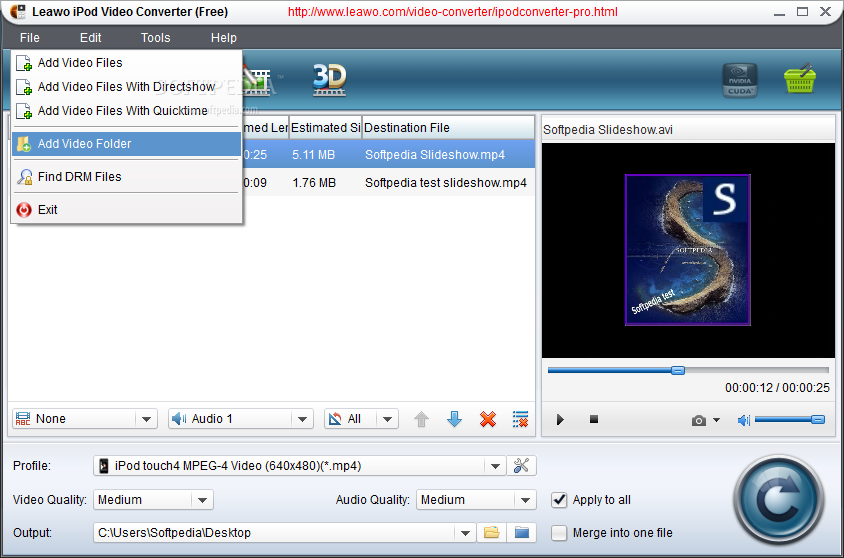844x558 pixels.
Task: Stop the preview video playback
Action: [x=594, y=419]
